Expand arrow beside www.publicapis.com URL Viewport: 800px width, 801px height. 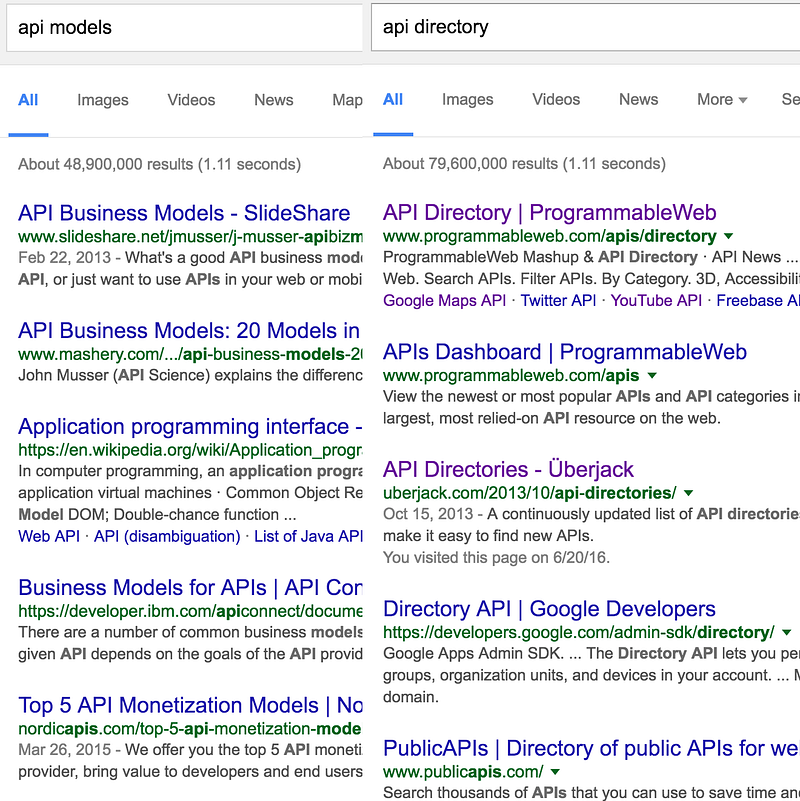556,772
